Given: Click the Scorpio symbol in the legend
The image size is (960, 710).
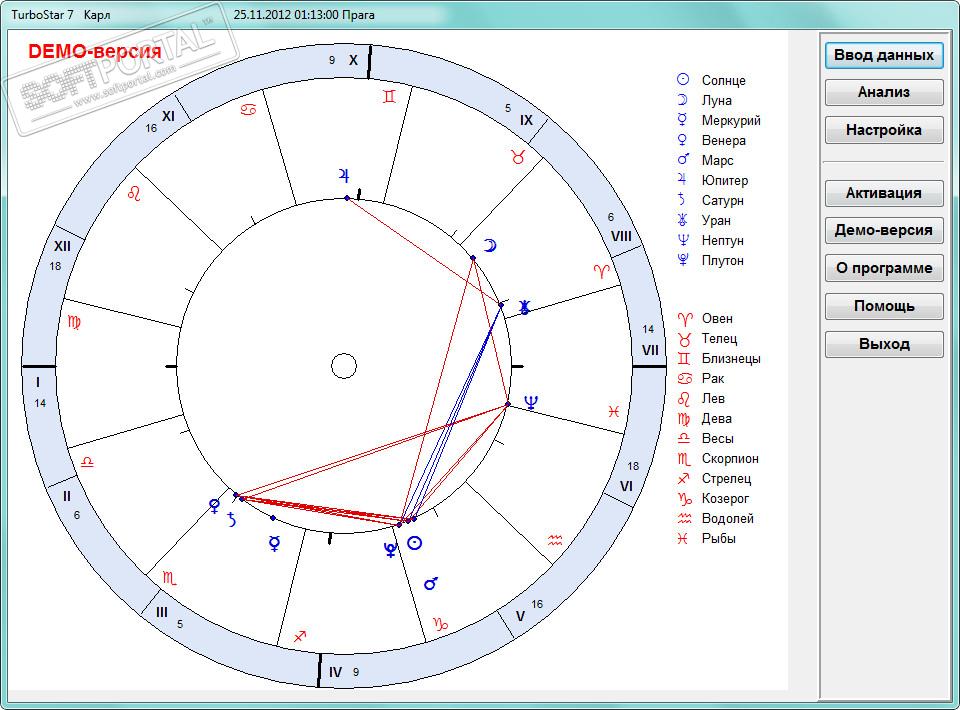Looking at the screenshot, I should 684,459.
